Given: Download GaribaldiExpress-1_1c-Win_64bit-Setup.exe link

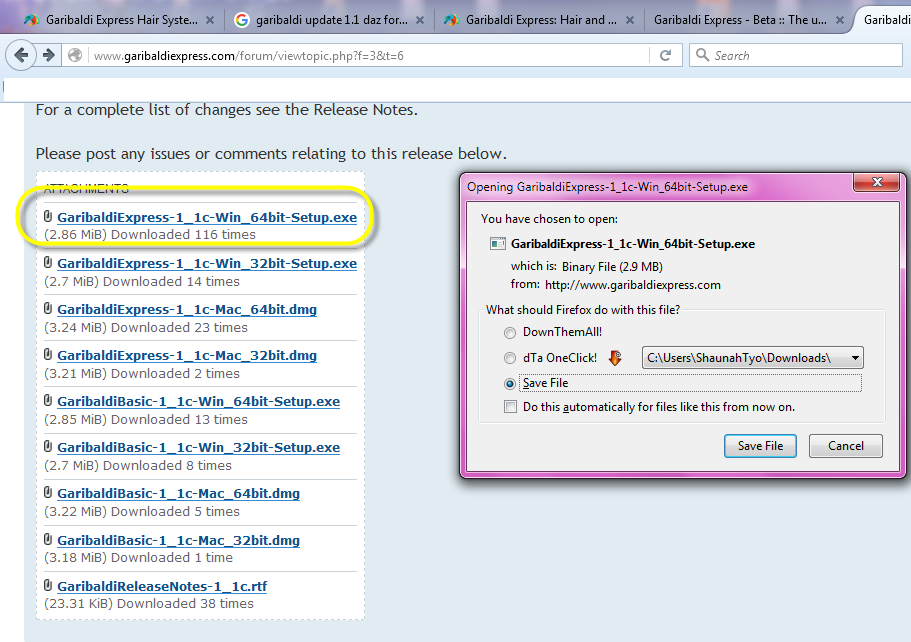Looking at the screenshot, I should 207,217.
